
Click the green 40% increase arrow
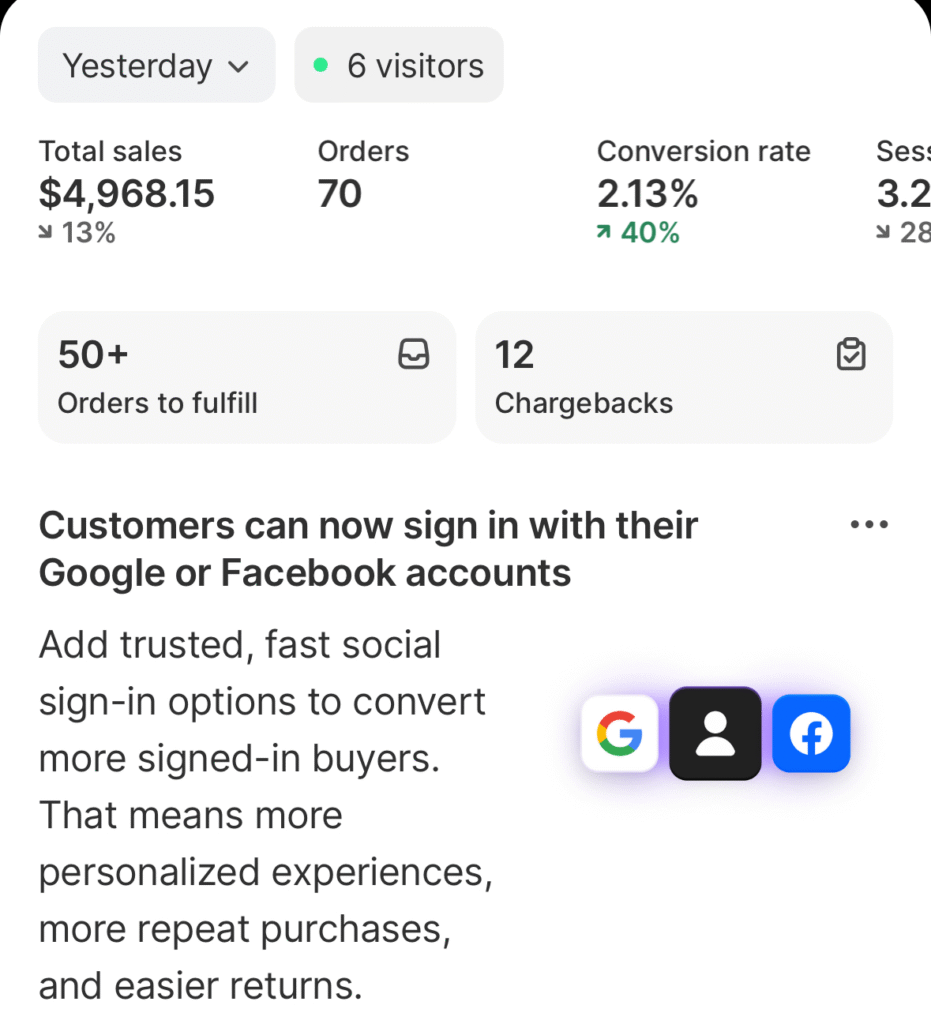pyautogui.click(x=604, y=233)
